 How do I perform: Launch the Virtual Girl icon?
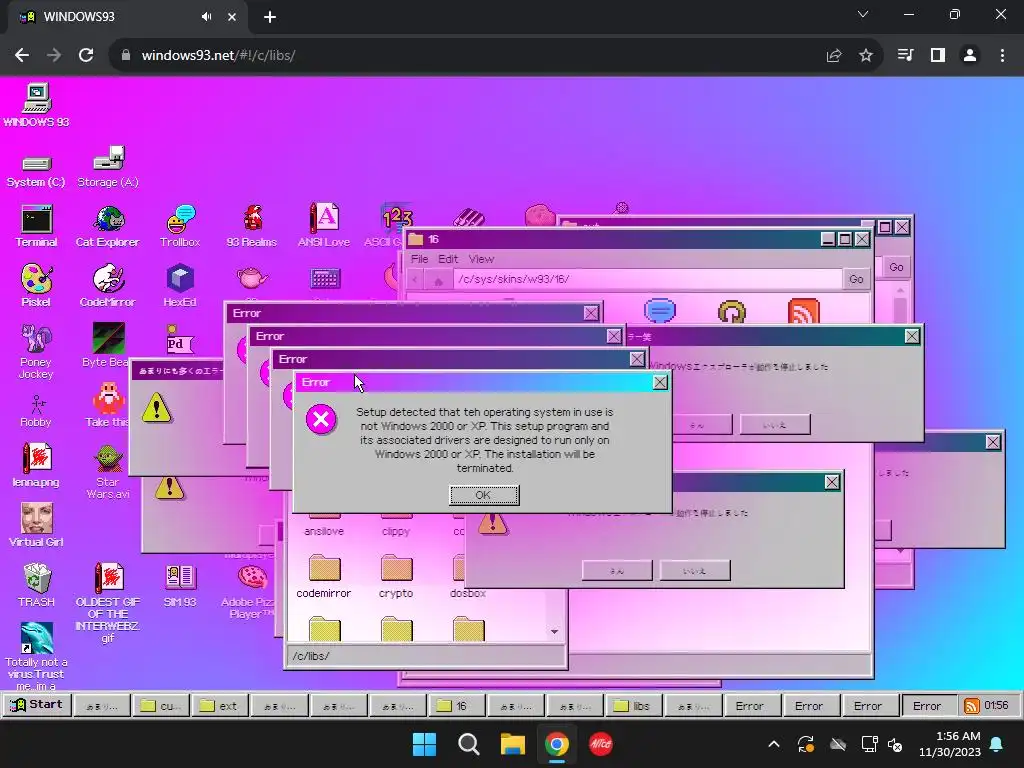point(36,524)
